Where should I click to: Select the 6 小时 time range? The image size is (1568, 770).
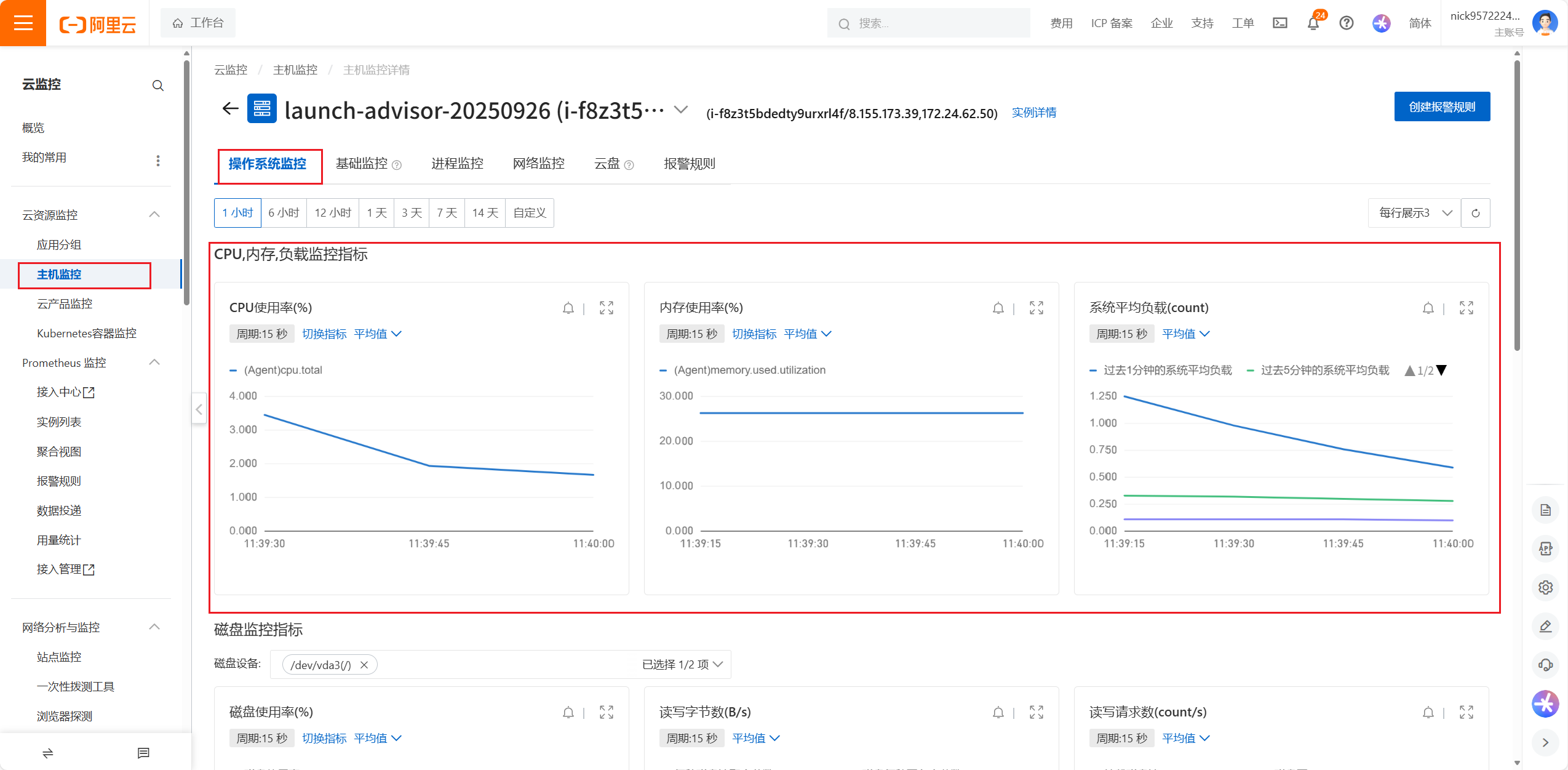284,213
